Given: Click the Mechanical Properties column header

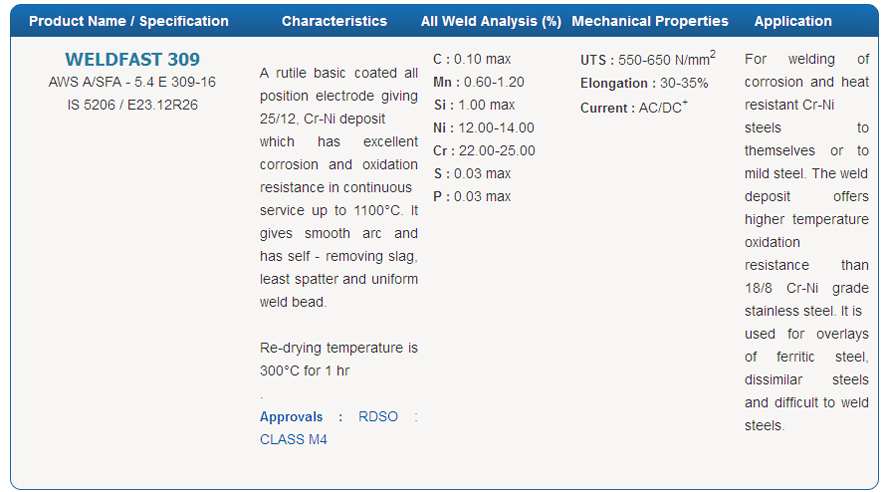Looking at the screenshot, I should tap(650, 21).
